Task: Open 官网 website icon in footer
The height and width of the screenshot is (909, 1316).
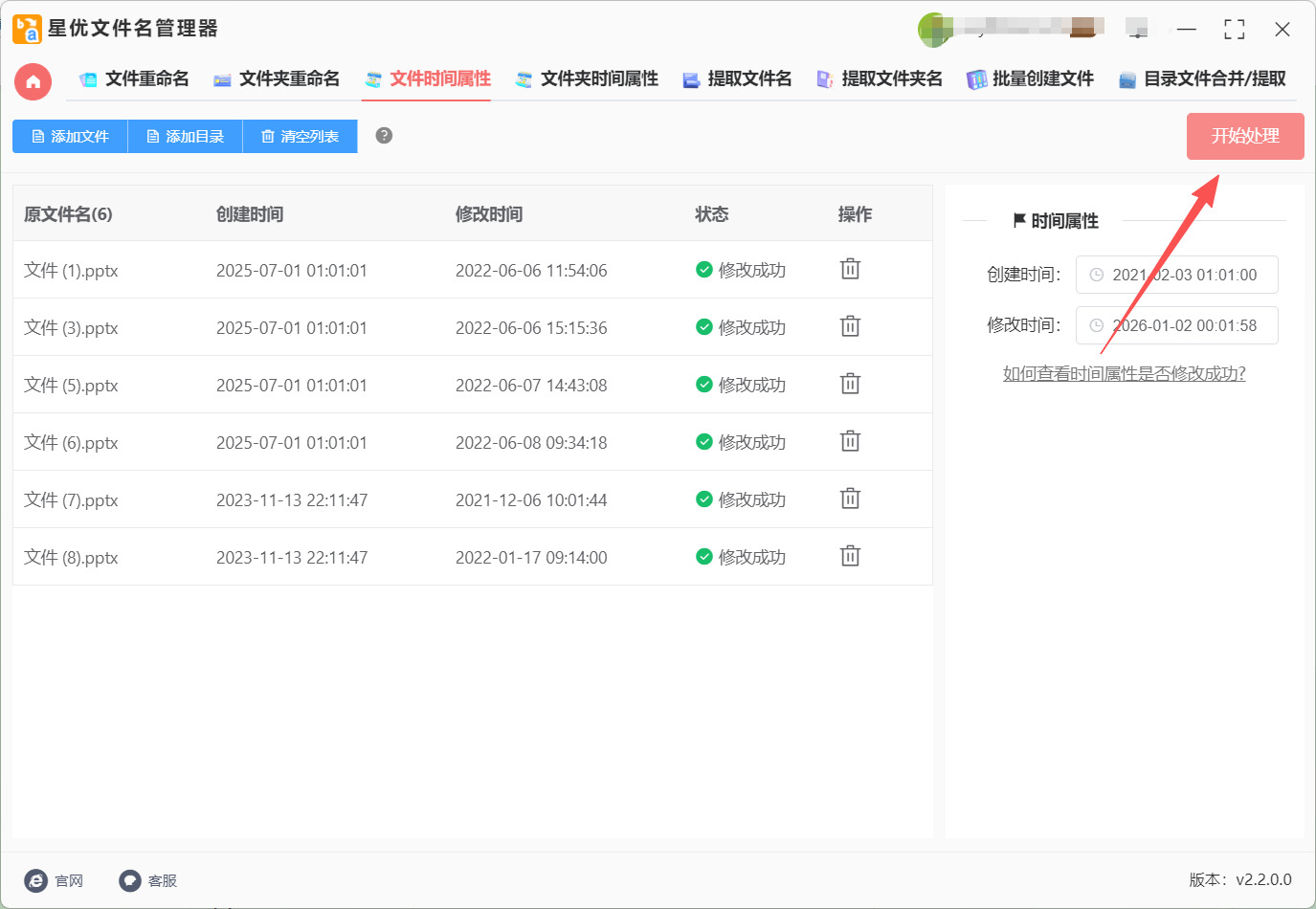Action: pos(36,880)
